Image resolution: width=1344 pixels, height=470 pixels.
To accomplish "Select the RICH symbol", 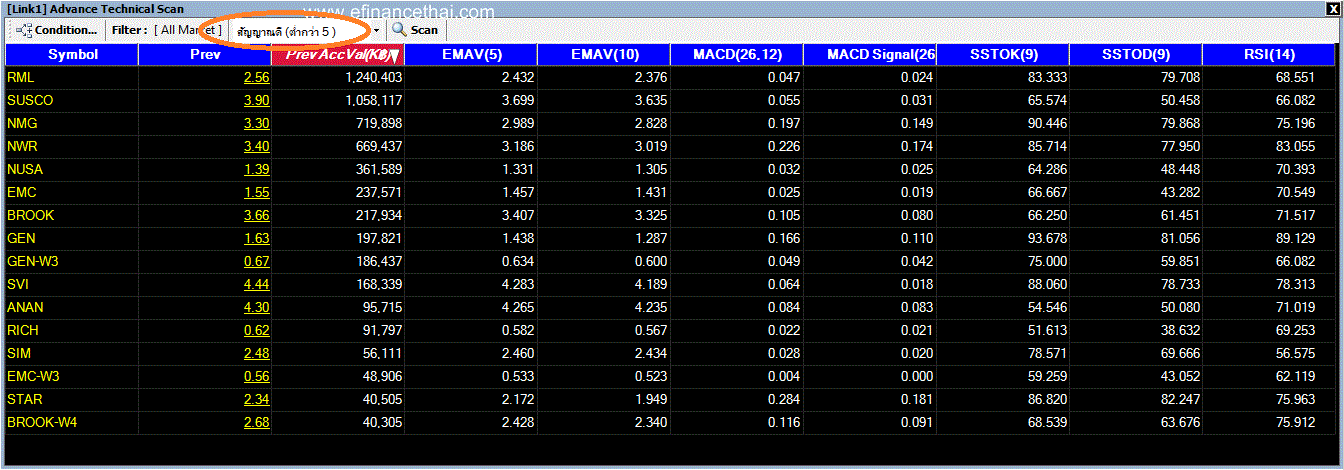I will coord(23,330).
